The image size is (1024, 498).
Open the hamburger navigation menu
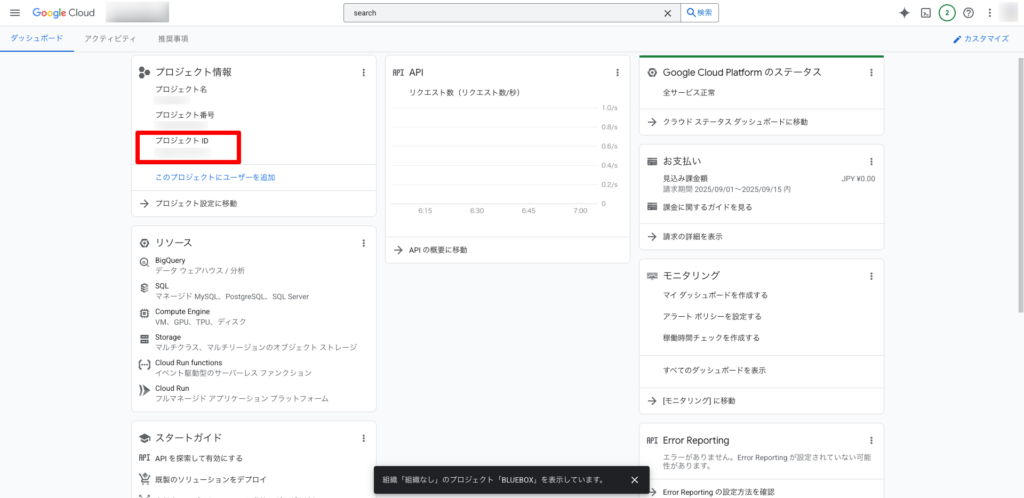(14, 13)
